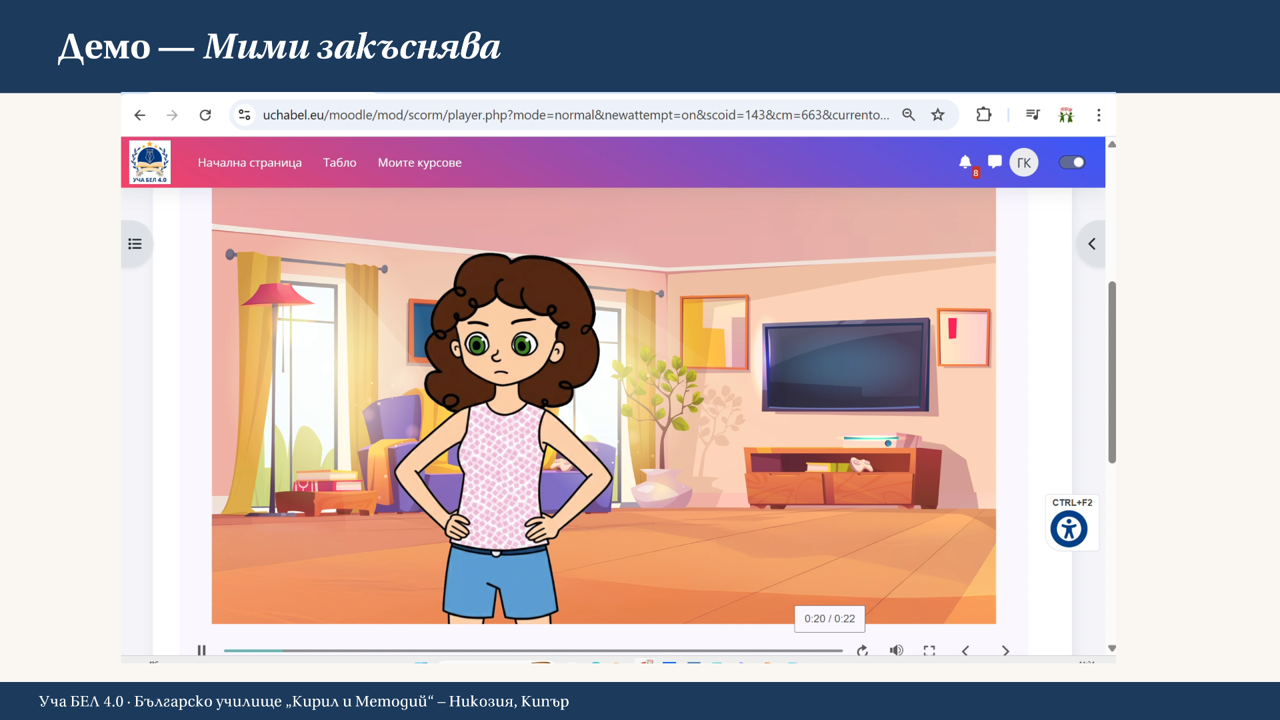Open Моите курсове tab
The height and width of the screenshot is (720, 1280).
(x=419, y=162)
